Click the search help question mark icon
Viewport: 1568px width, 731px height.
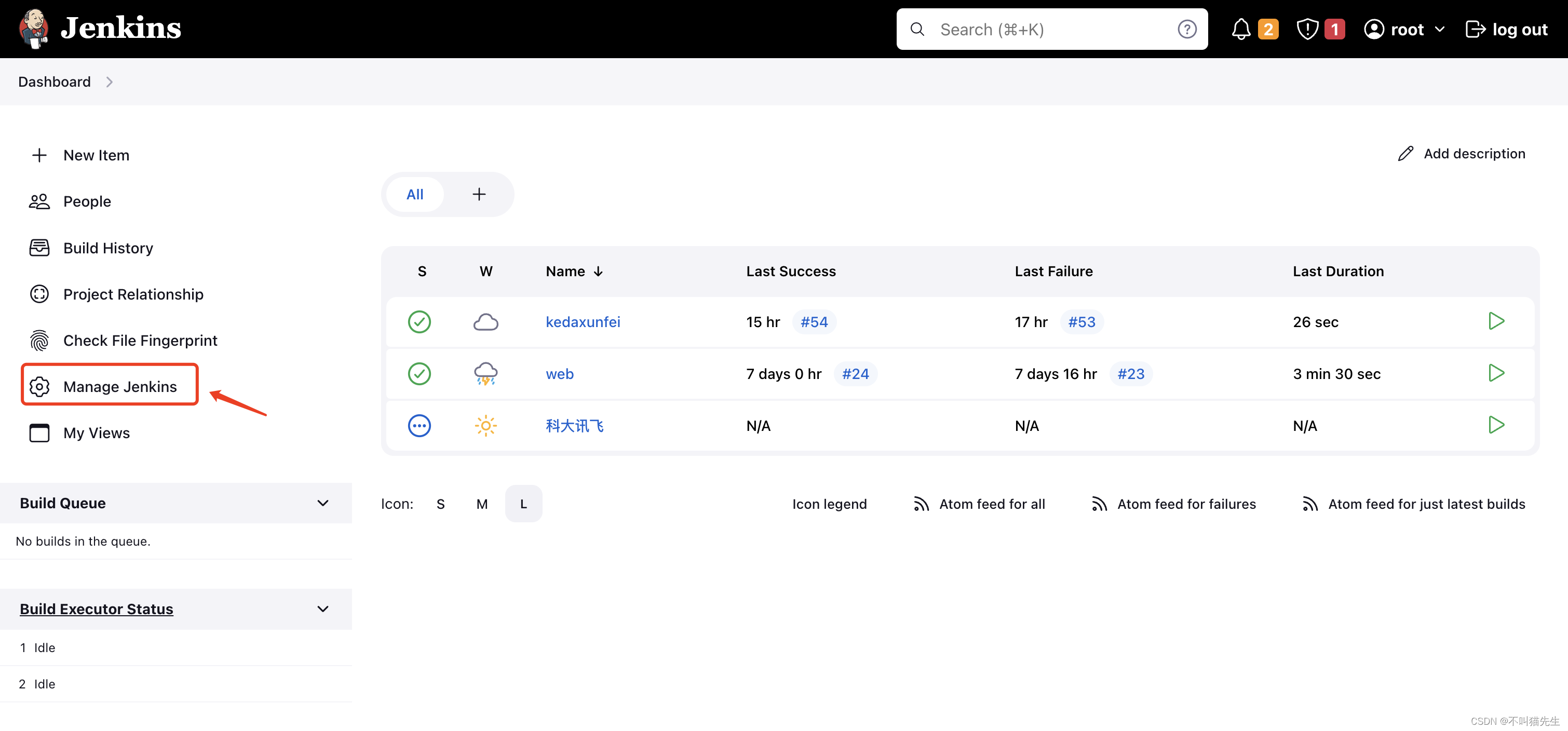[1186, 29]
